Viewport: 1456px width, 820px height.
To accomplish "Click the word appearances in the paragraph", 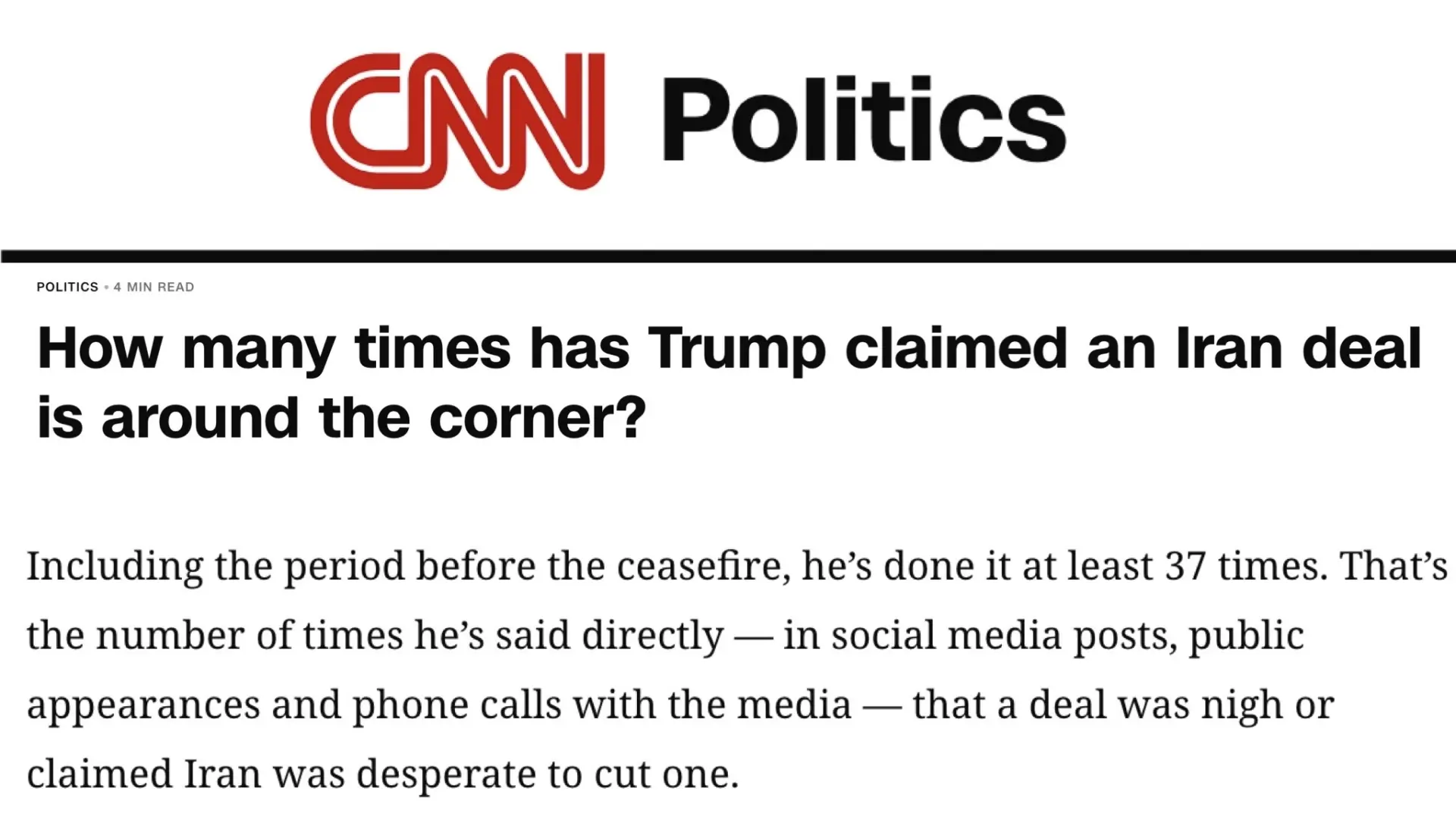I will tap(143, 707).
